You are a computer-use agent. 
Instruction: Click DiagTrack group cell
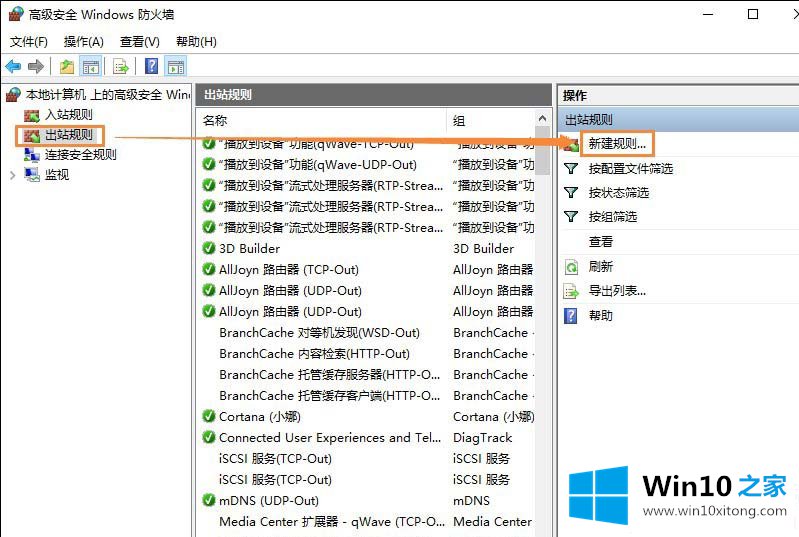(483, 438)
